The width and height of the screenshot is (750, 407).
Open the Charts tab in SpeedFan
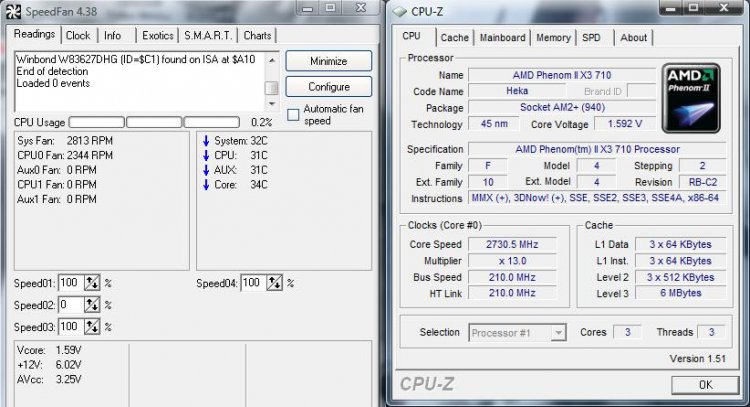257,35
